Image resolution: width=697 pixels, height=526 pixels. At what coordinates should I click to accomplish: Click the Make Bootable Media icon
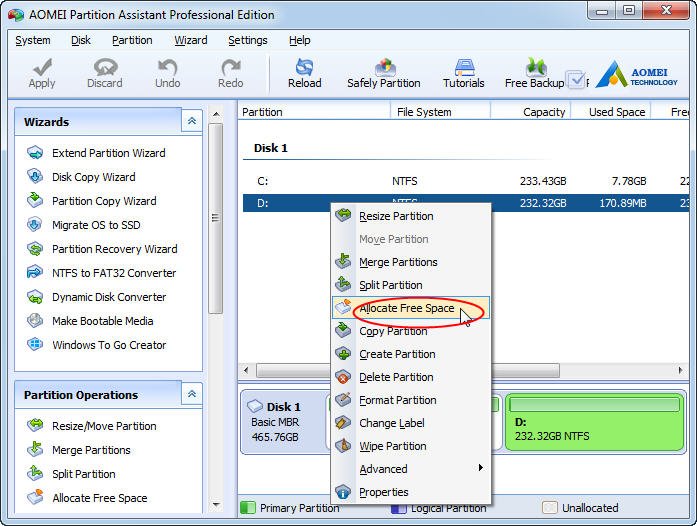[35, 321]
